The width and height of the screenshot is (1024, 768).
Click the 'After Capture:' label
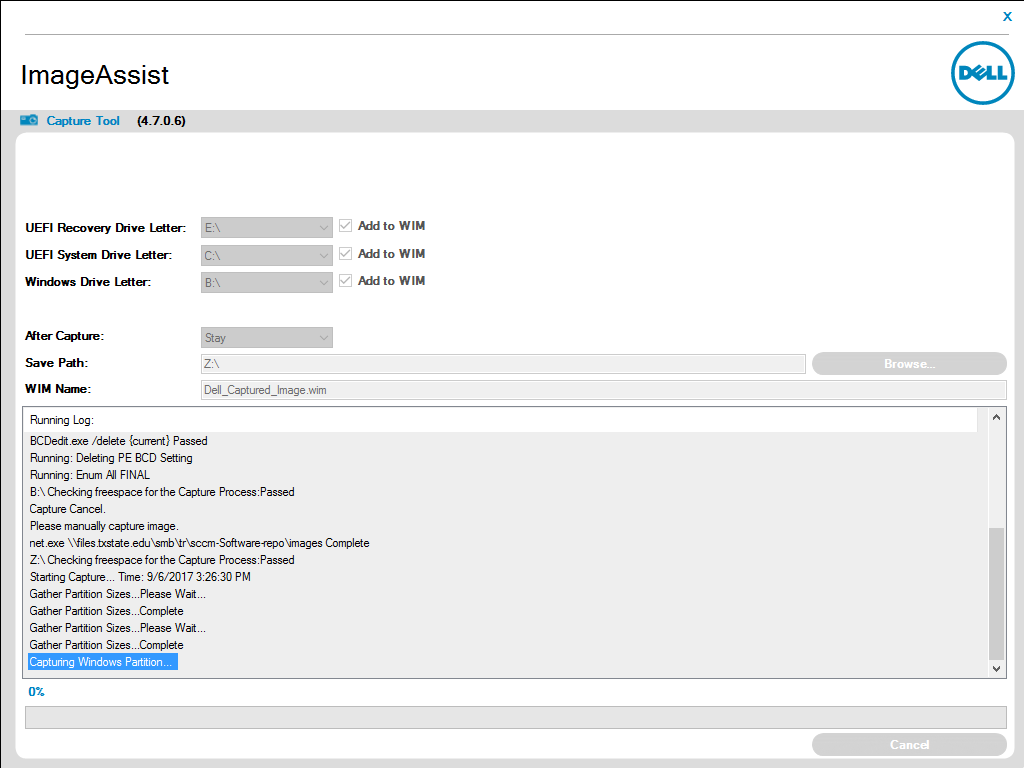tap(64, 336)
